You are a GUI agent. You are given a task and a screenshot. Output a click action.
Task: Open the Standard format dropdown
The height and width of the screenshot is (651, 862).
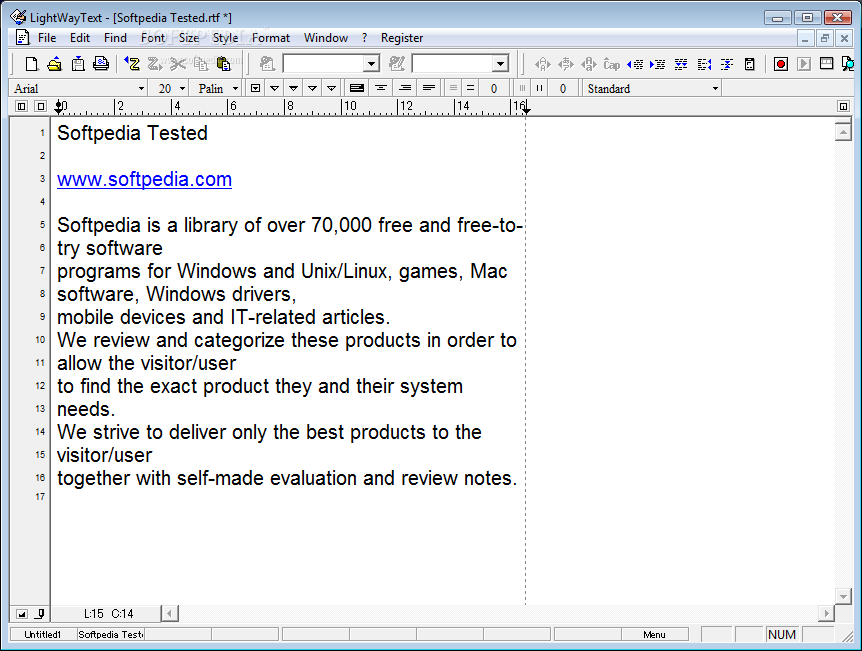[715, 89]
